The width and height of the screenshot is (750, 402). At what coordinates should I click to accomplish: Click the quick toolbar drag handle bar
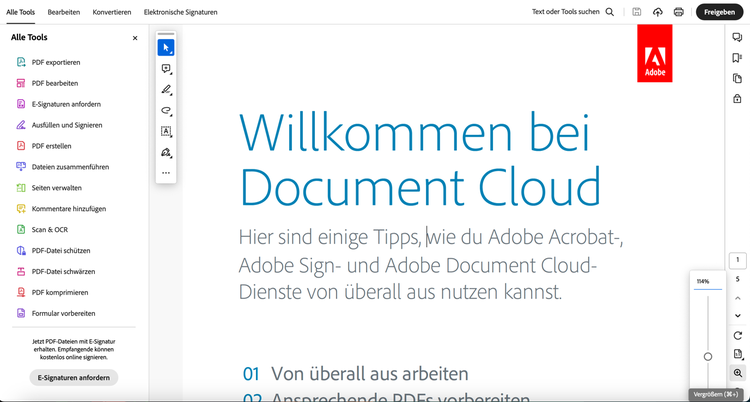pos(166,34)
